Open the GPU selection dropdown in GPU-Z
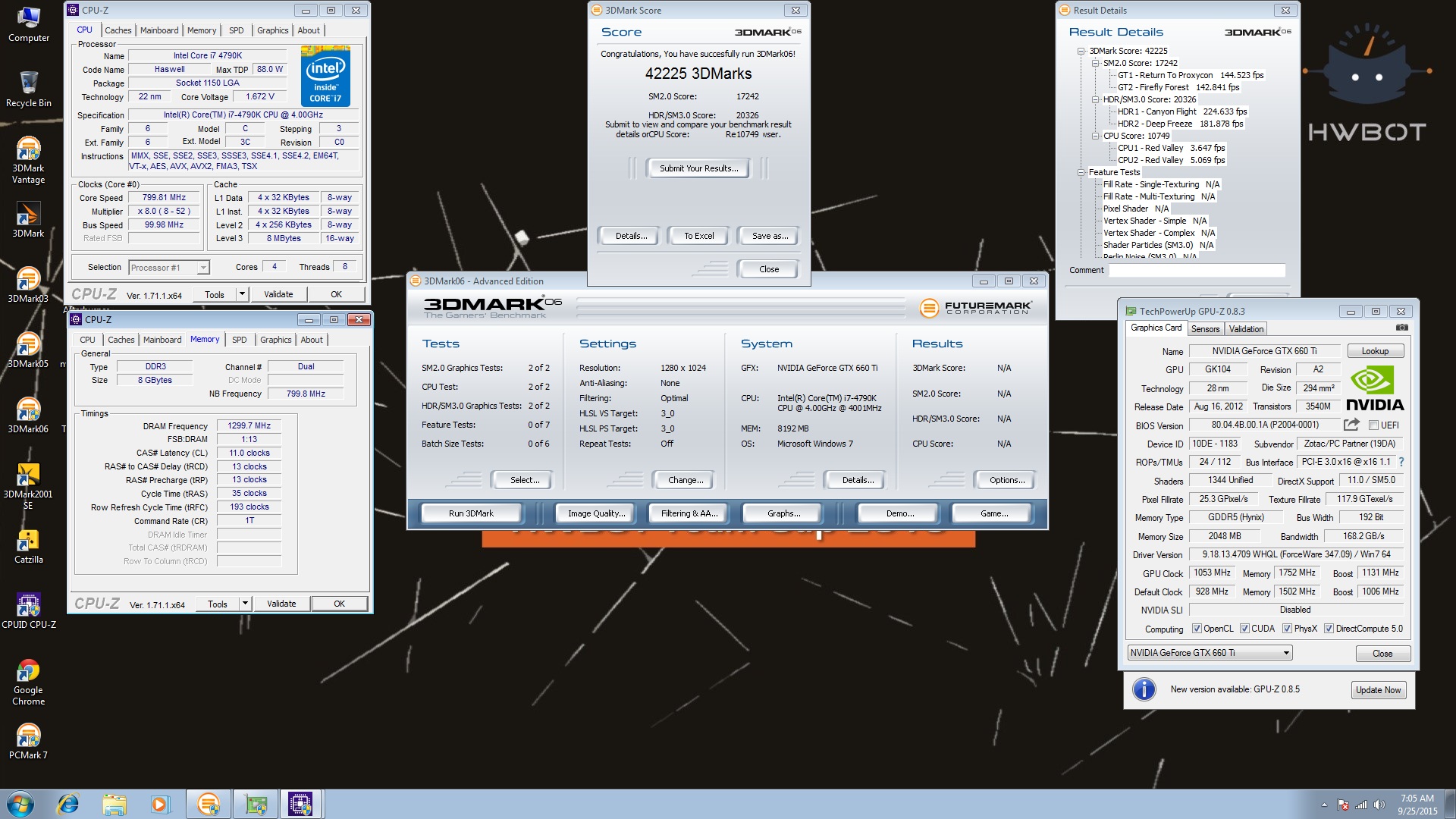The image size is (1456, 819). tap(1210, 653)
